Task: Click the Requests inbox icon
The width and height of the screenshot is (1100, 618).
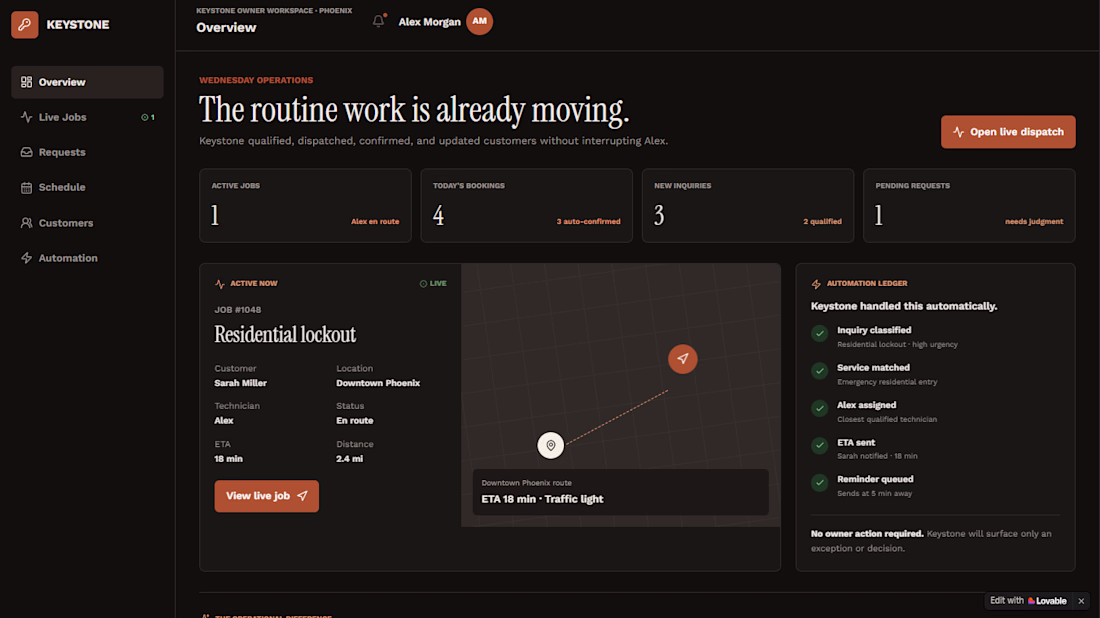Action: pyautogui.click(x=27, y=152)
